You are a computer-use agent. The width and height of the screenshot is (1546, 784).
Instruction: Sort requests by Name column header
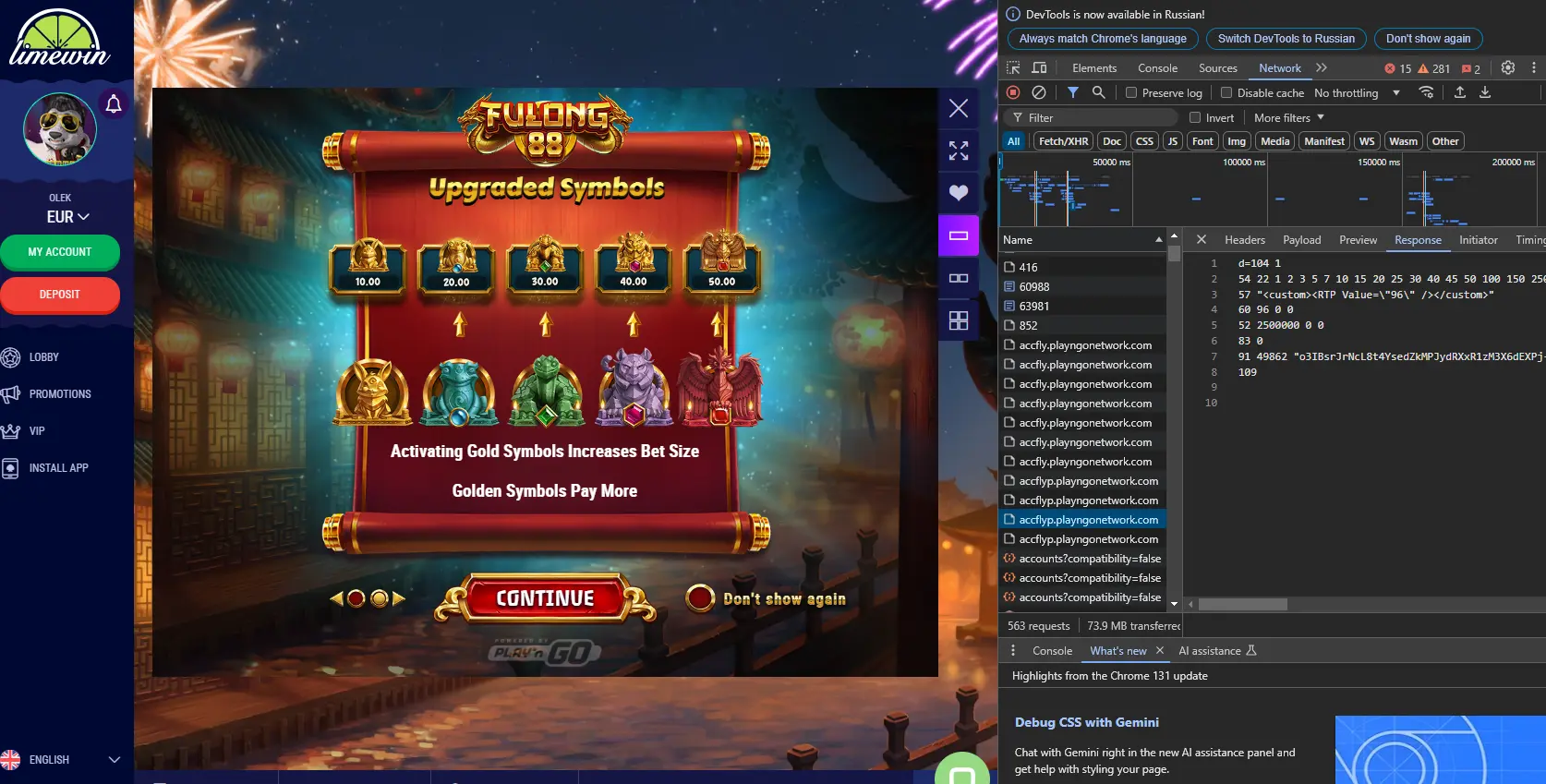coord(1082,239)
